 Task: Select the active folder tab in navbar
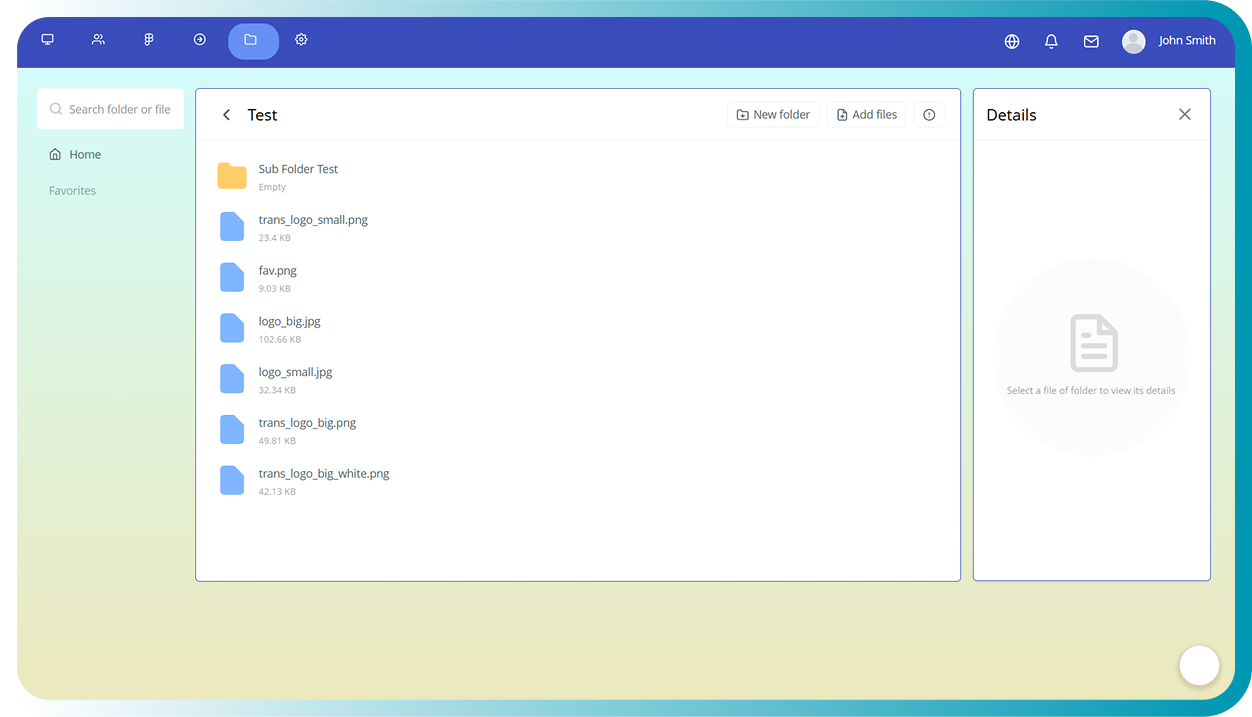(252, 41)
